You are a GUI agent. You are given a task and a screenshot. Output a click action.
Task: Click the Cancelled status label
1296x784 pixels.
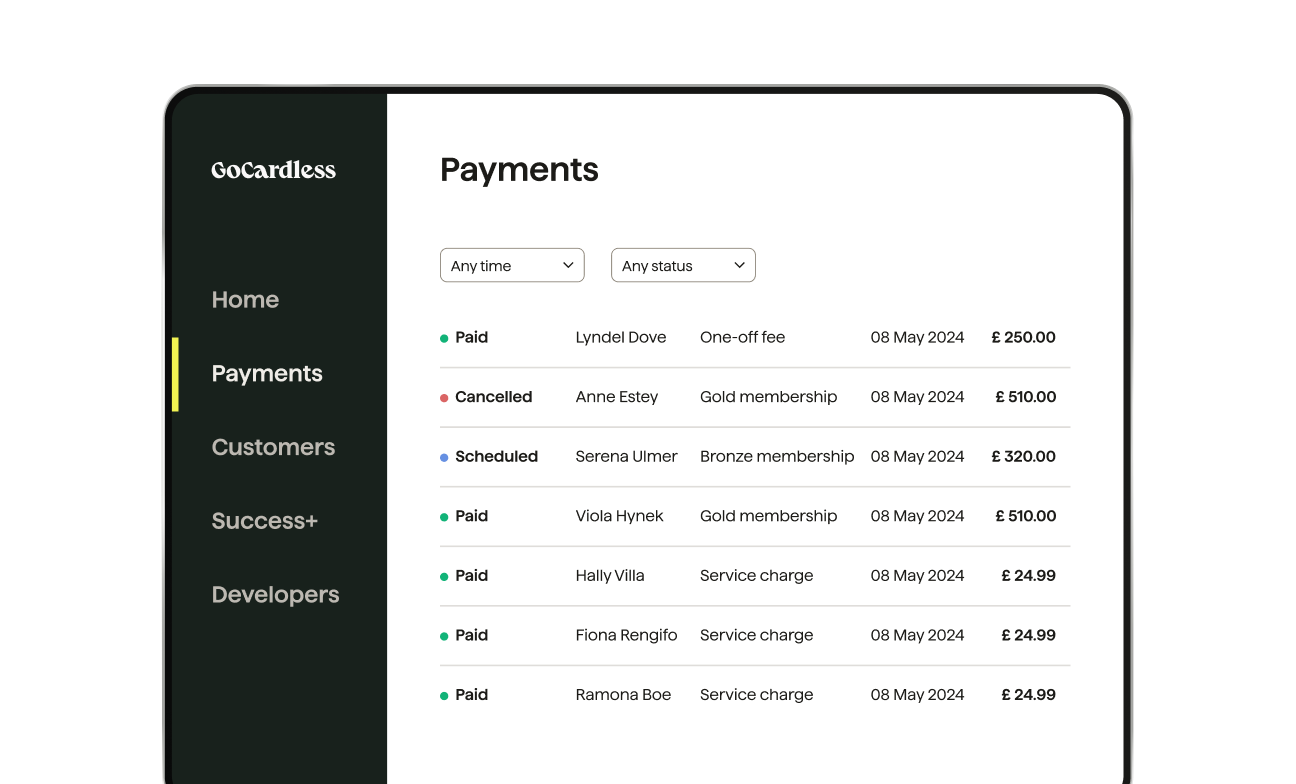(493, 397)
